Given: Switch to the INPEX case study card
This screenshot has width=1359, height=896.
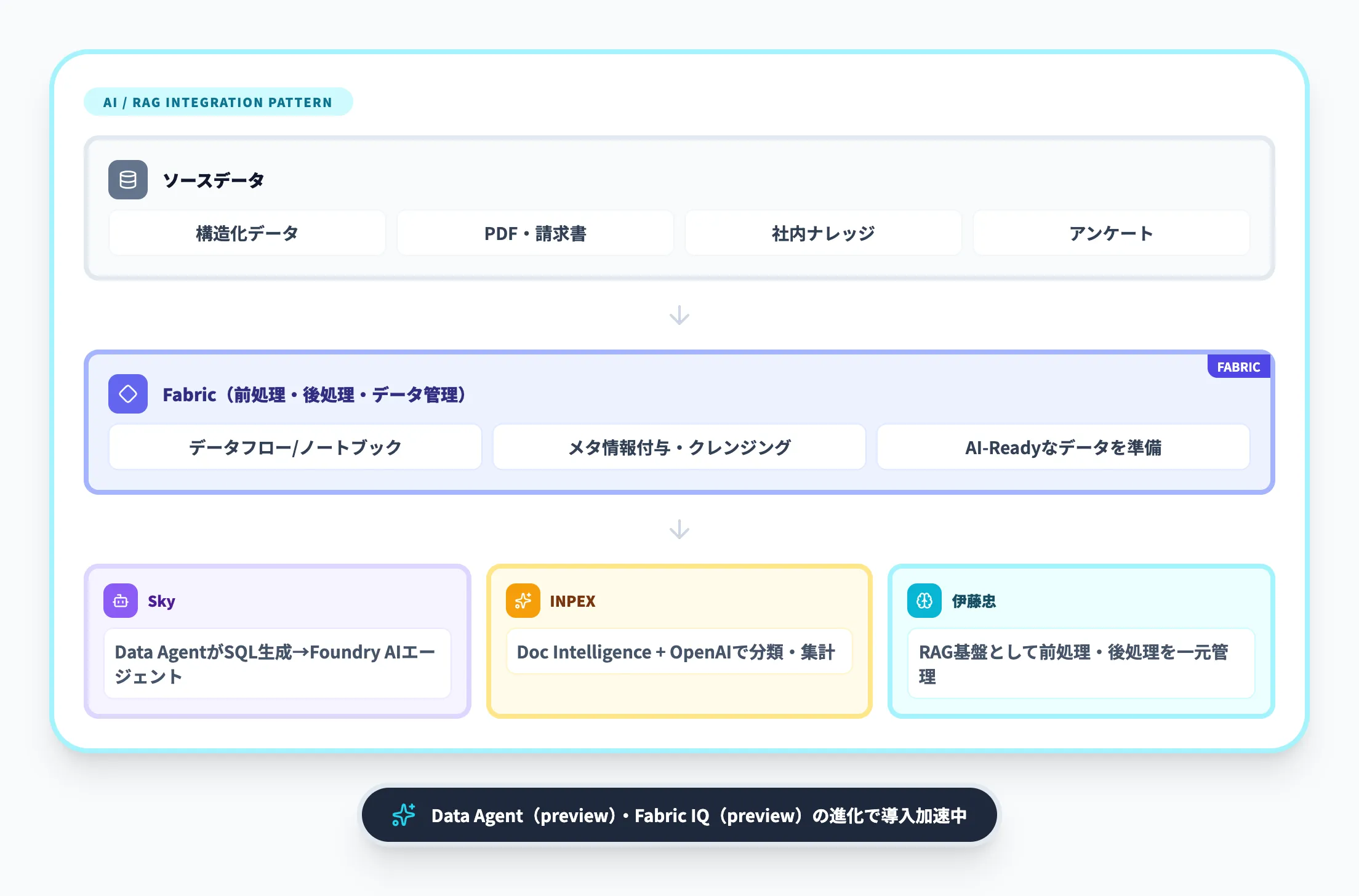Looking at the screenshot, I should pyautogui.click(x=679, y=640).
